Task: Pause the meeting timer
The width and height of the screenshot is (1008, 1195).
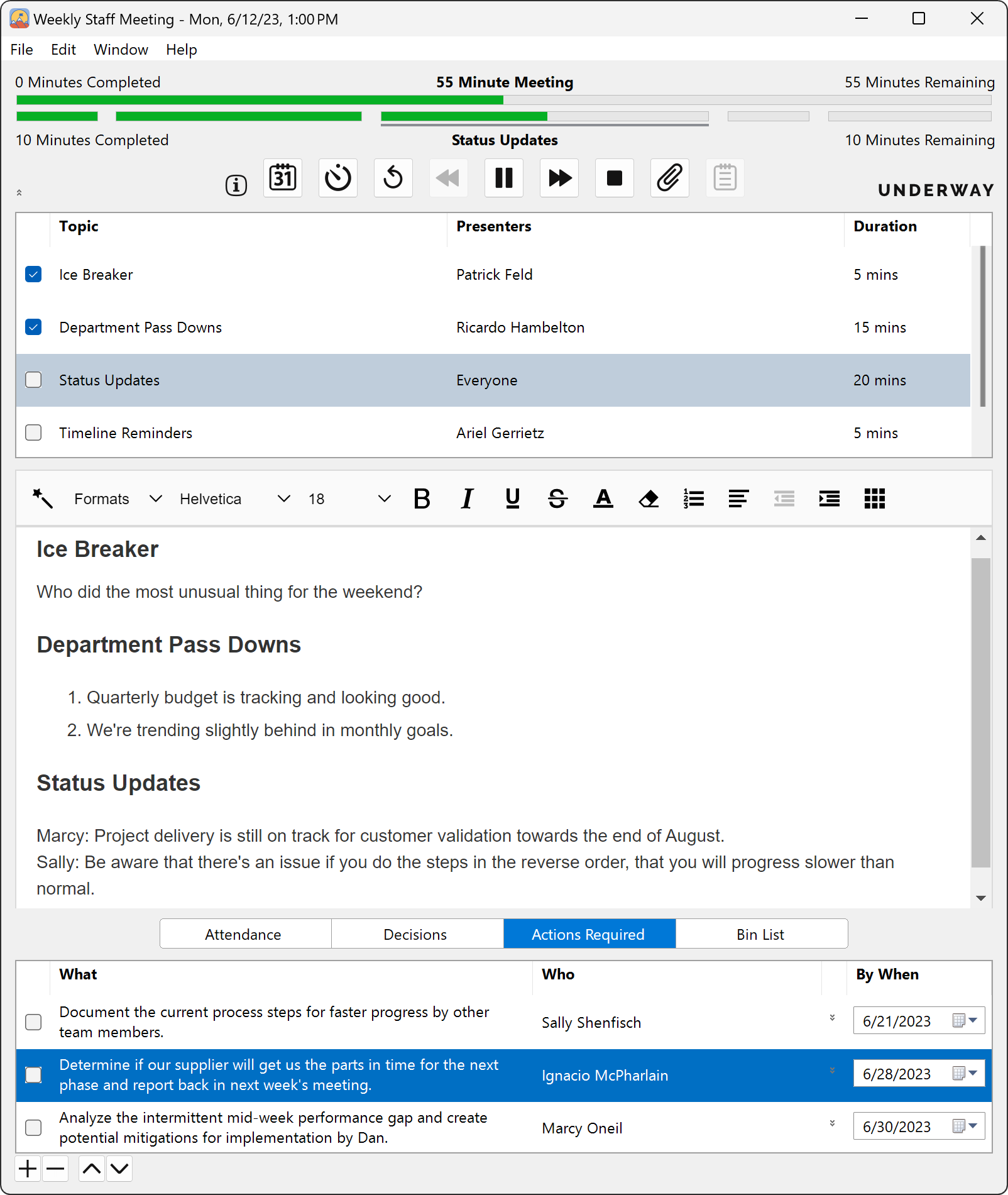Action: (x=504, y=178)
